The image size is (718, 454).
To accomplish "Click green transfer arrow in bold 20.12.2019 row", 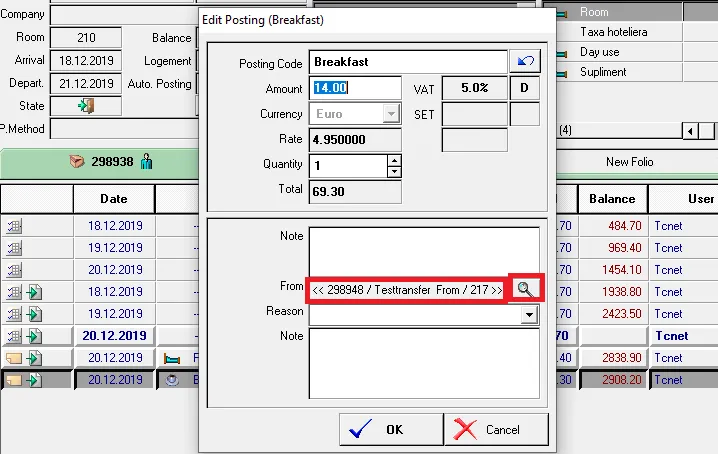I will [x=34, y=336].
